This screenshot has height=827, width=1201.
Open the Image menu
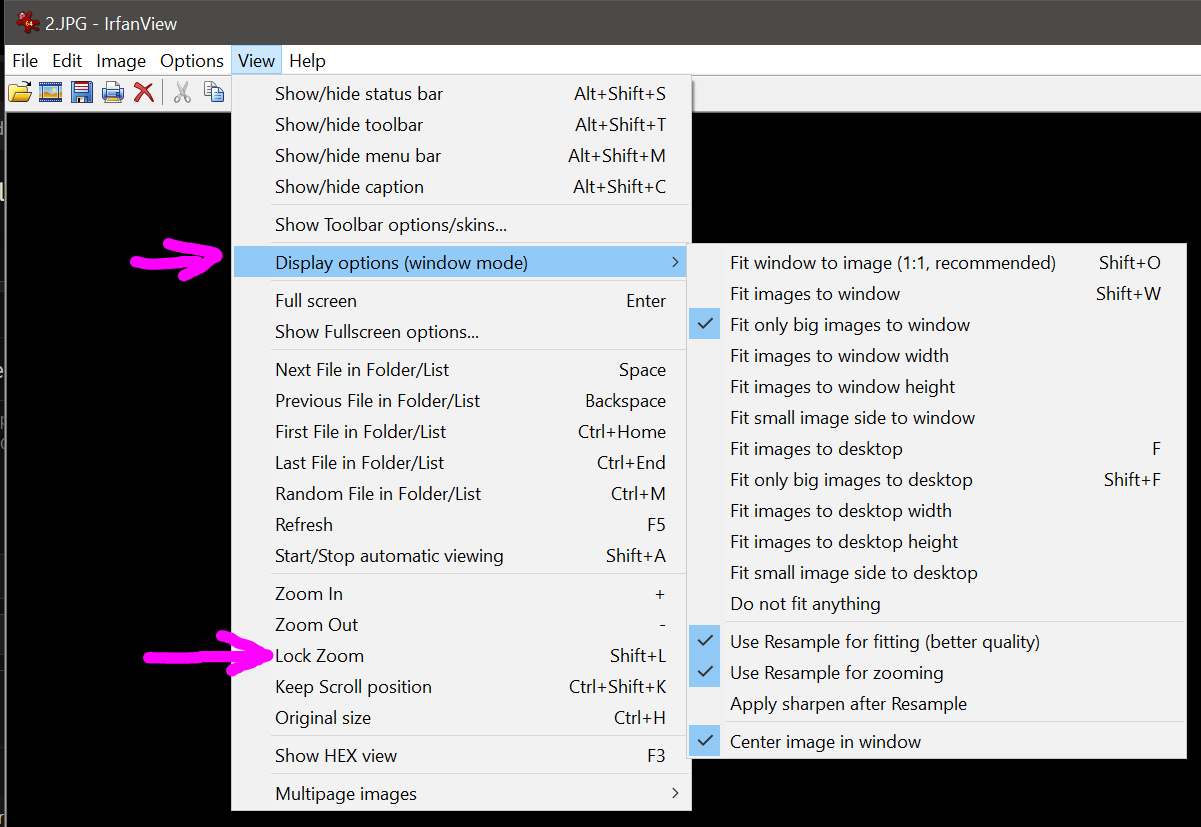click(121, 61)
